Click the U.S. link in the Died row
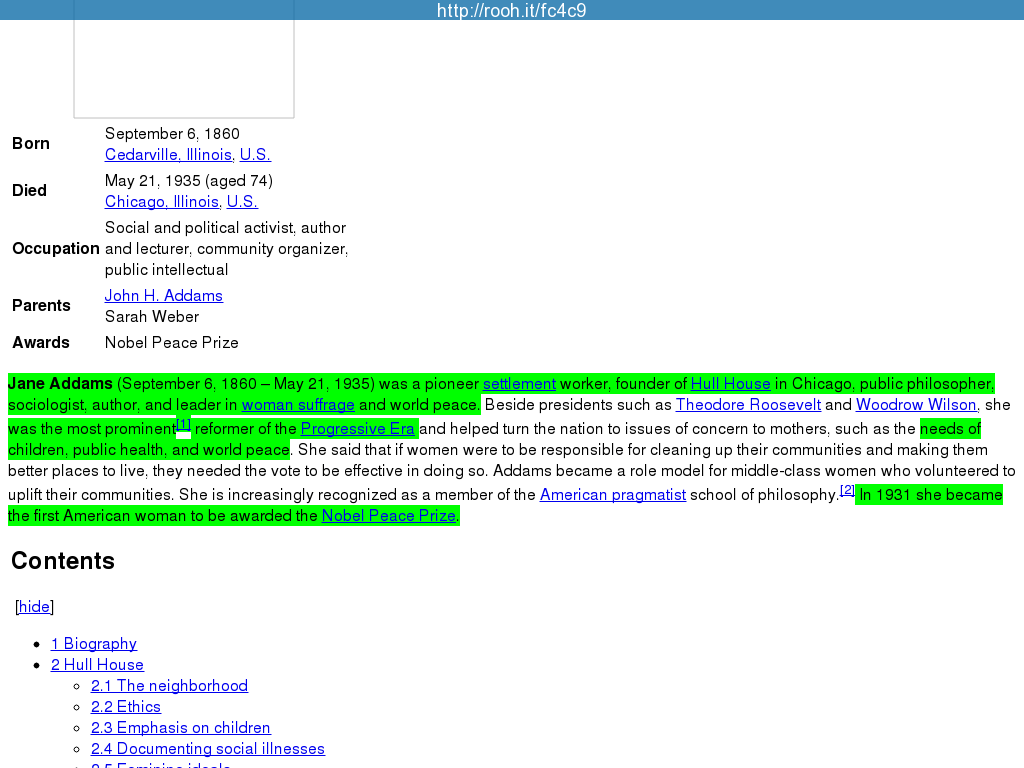The image size is (1024, 768). tap(242, 202)
